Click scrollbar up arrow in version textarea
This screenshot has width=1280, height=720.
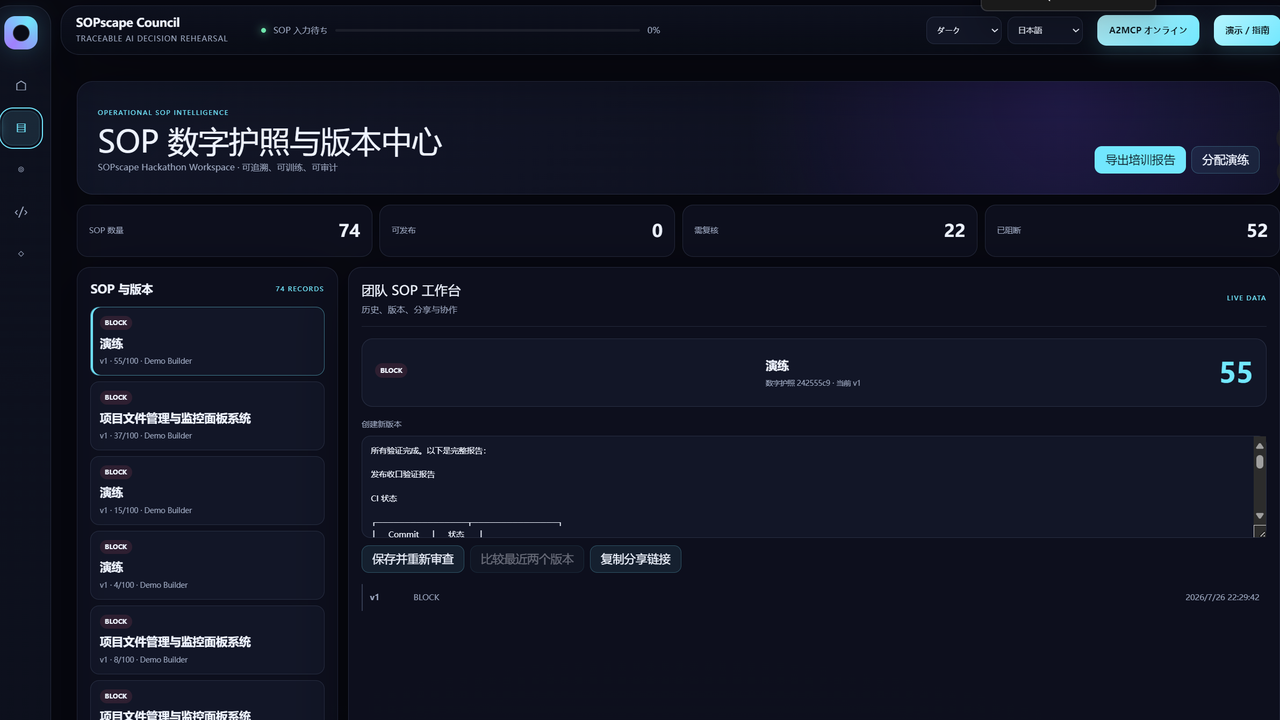tap(1260, 445)
